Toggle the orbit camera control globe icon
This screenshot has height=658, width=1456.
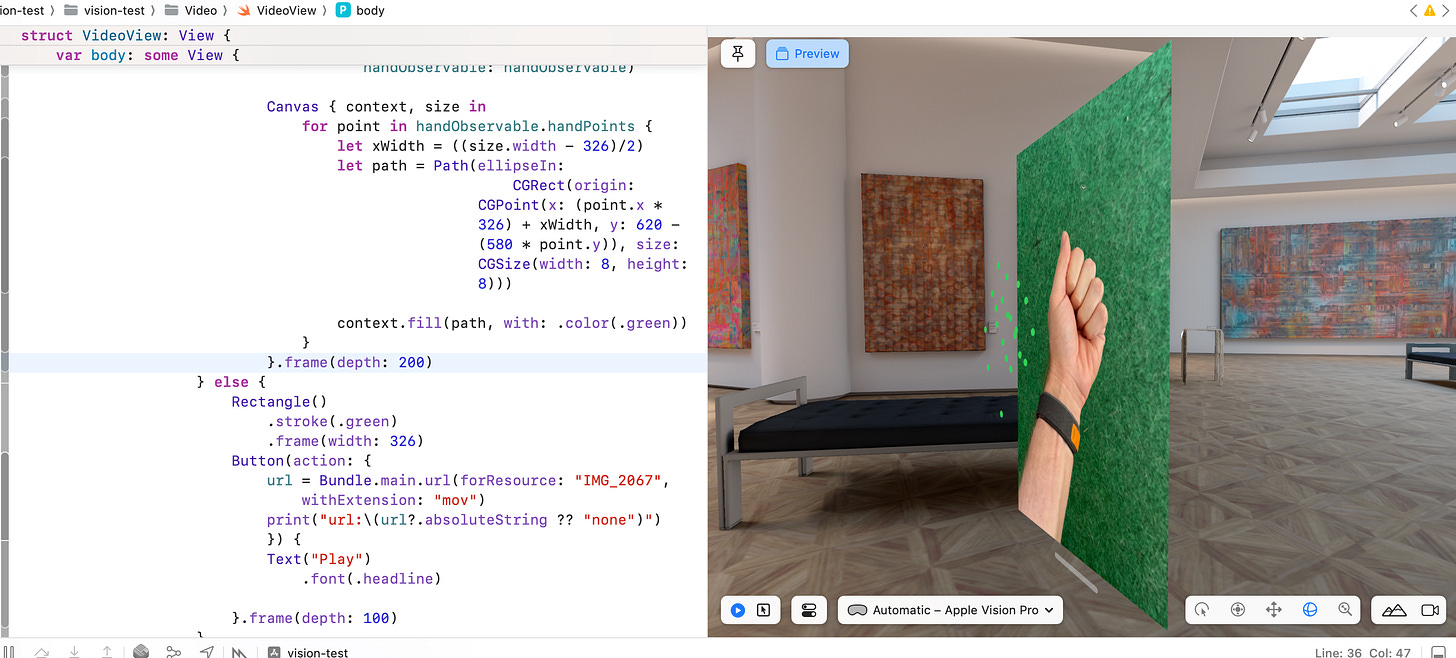tap(1310, 609)
